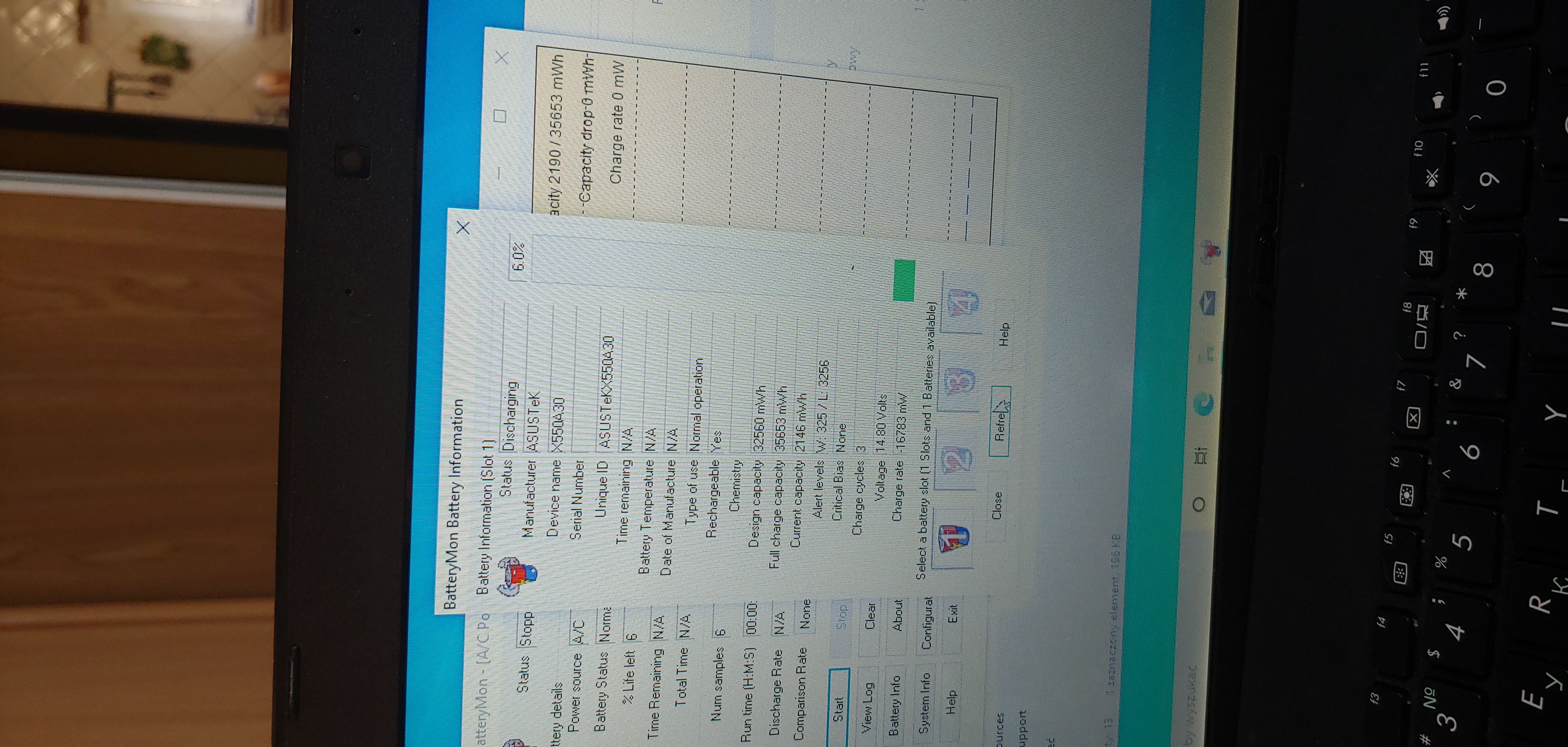Click the Exit button in BatteryMon
Viewport: 1568px width, 747px height.
(x=953, y=613)
